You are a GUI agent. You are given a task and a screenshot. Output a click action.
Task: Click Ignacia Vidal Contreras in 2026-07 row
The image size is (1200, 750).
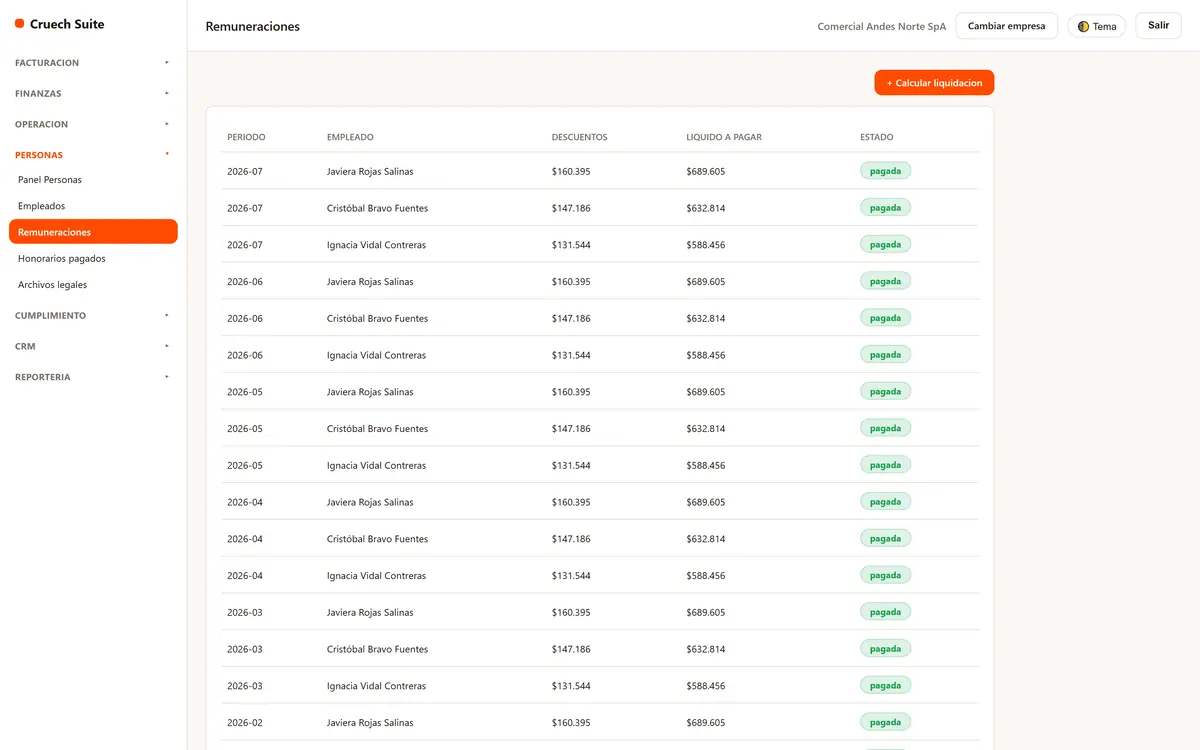coord(376,245)
